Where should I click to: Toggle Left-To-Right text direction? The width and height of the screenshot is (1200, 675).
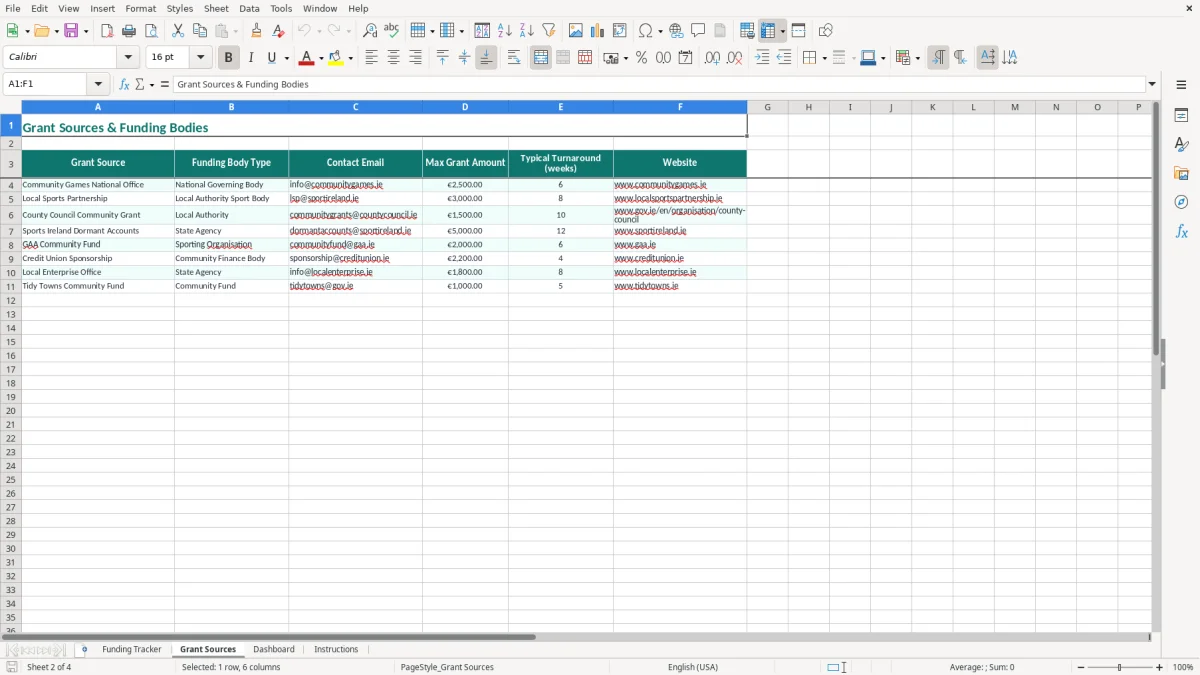938,58
